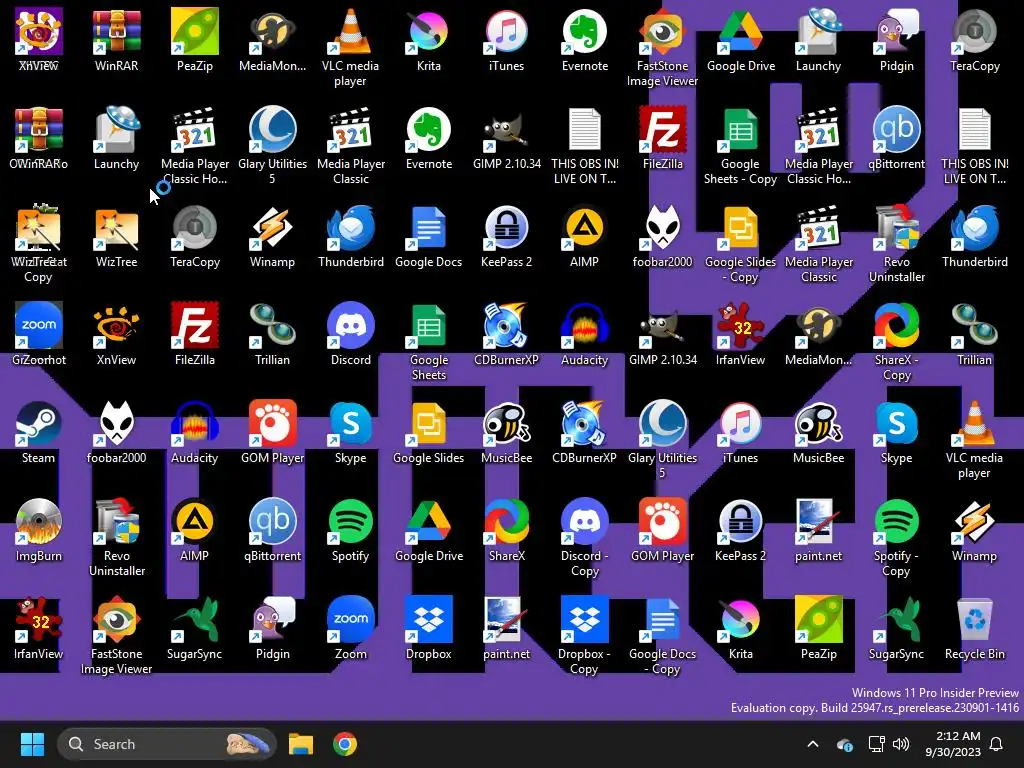The width and height of the screenshot is (1024, 768).
Task: Click the Spotify icon beside qBittorrent
Action: (x=351, y=530)
